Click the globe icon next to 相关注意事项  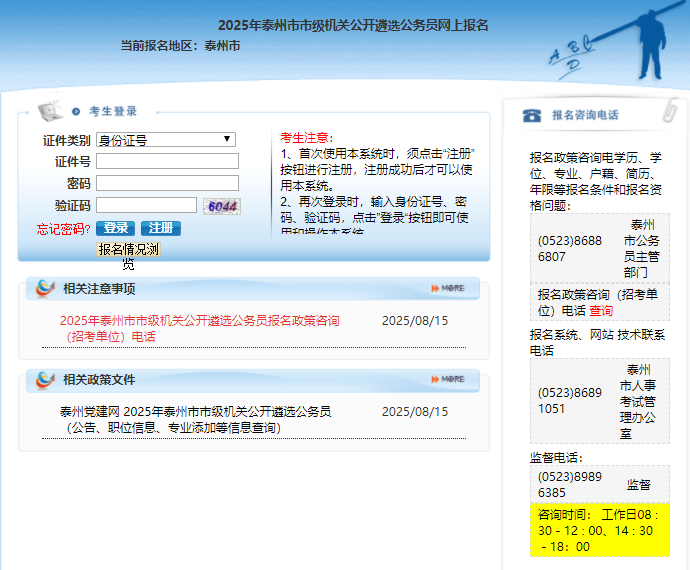[x=45, y=289]
